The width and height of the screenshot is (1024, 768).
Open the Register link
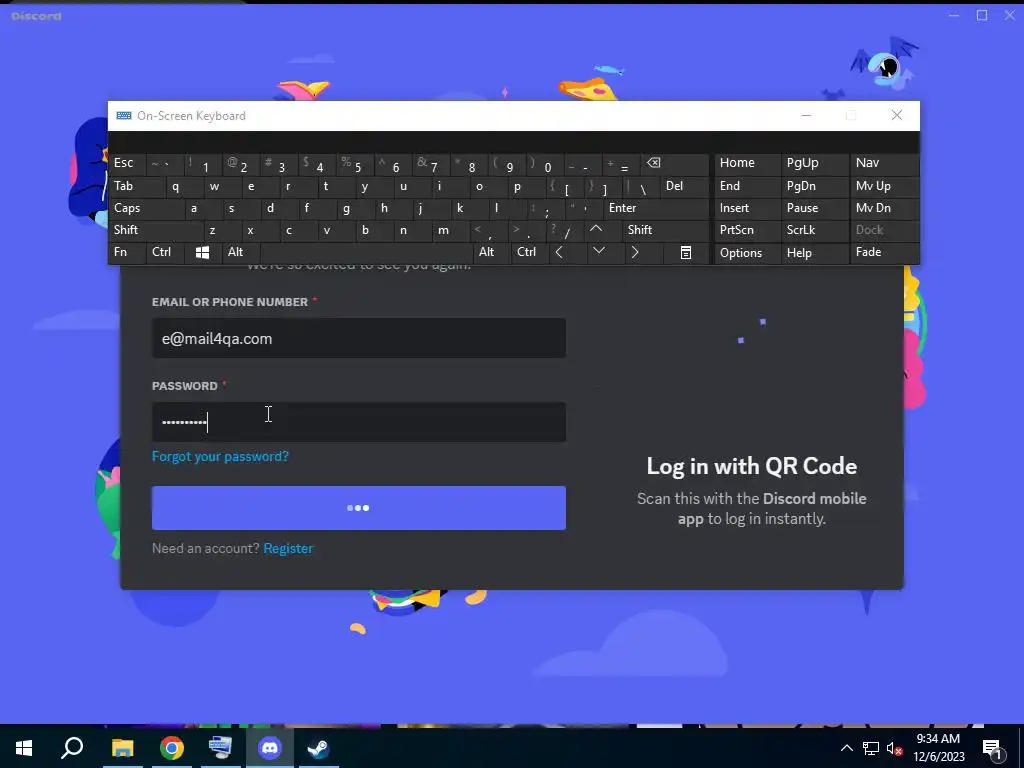pos(288,549)
